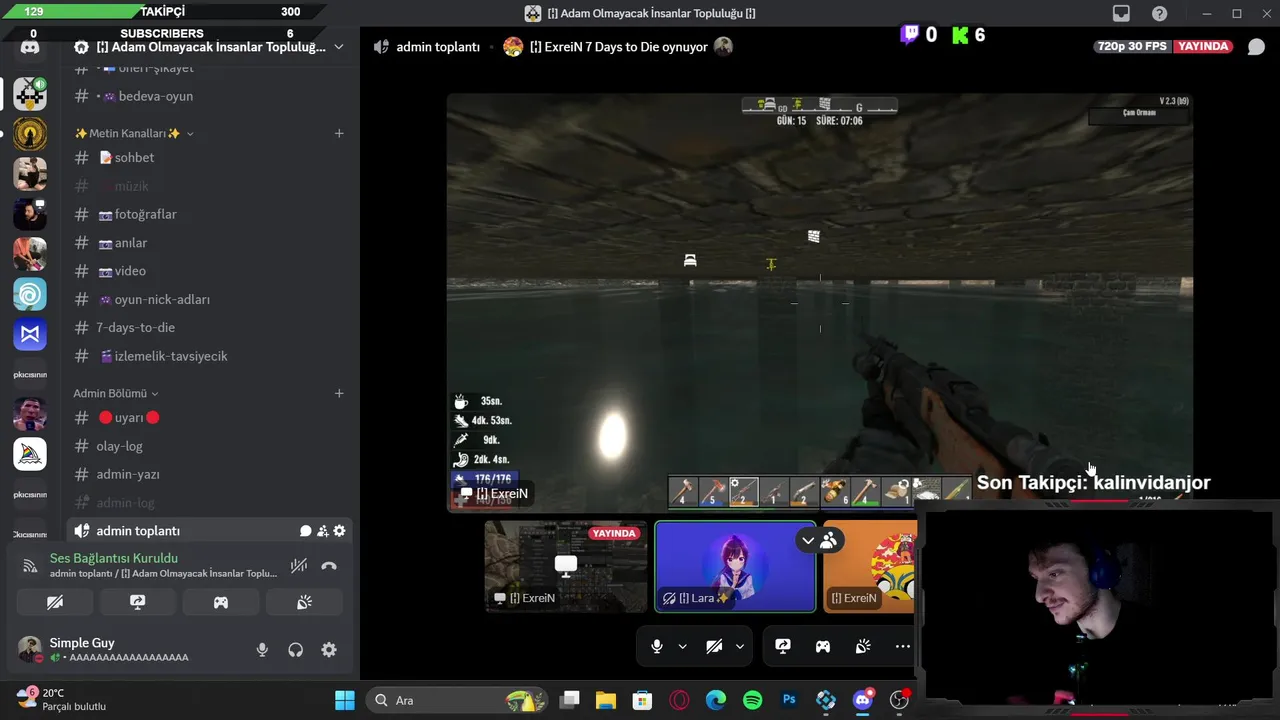Open the chess server icon in sidebar
Image resolution: width=1280 pixels, height=720 pixels.
point(30,94)
